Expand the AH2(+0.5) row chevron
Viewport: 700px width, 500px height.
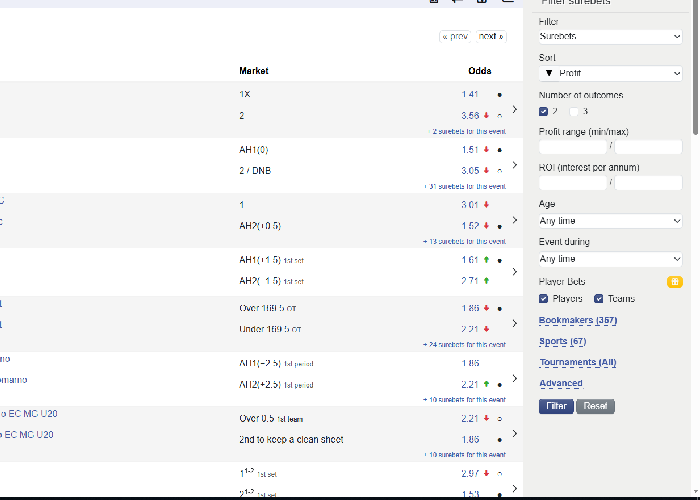point(515,220)
